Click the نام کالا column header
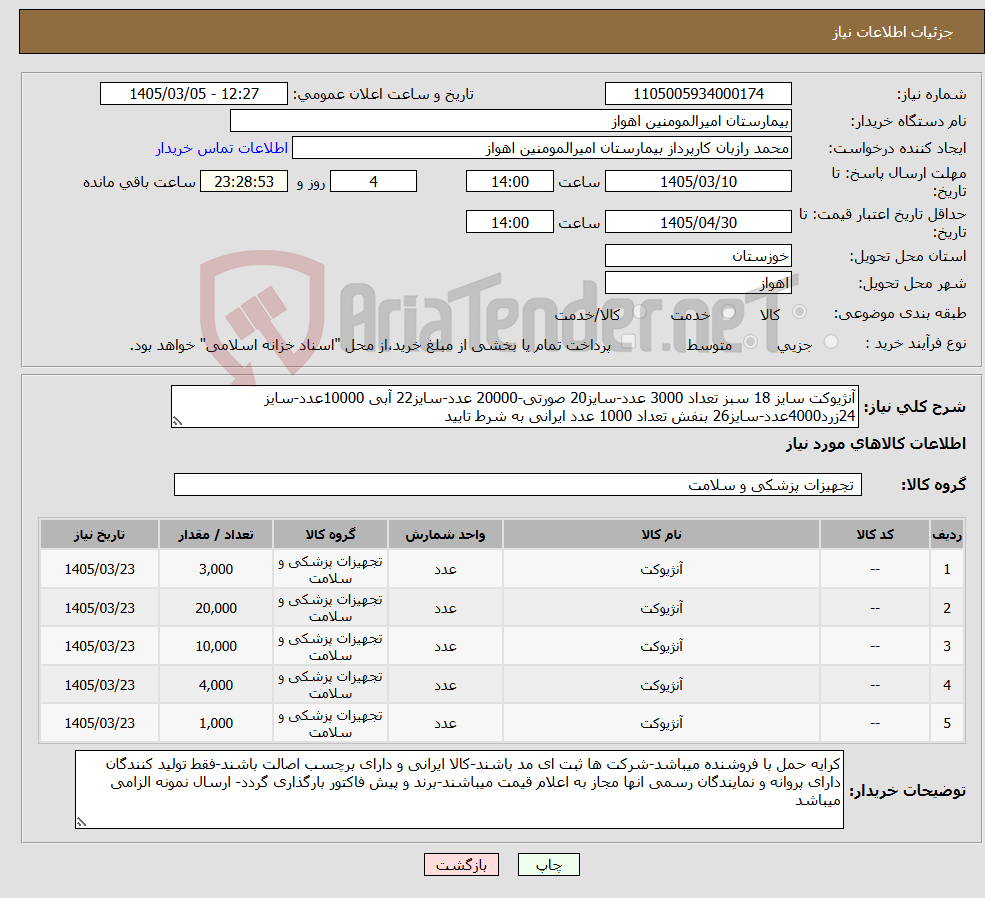The height and width of the screenshot is (898, 985). point(661,534)
